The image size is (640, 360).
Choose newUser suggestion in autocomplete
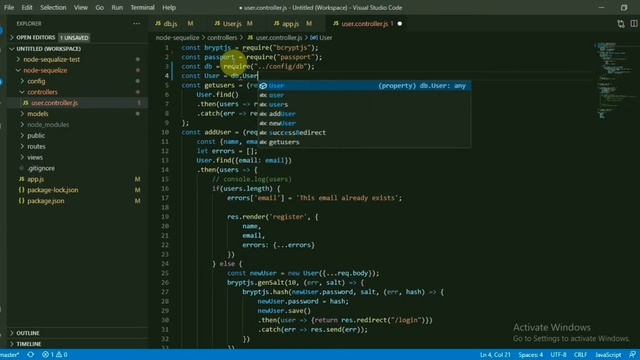tap(364, 123)
